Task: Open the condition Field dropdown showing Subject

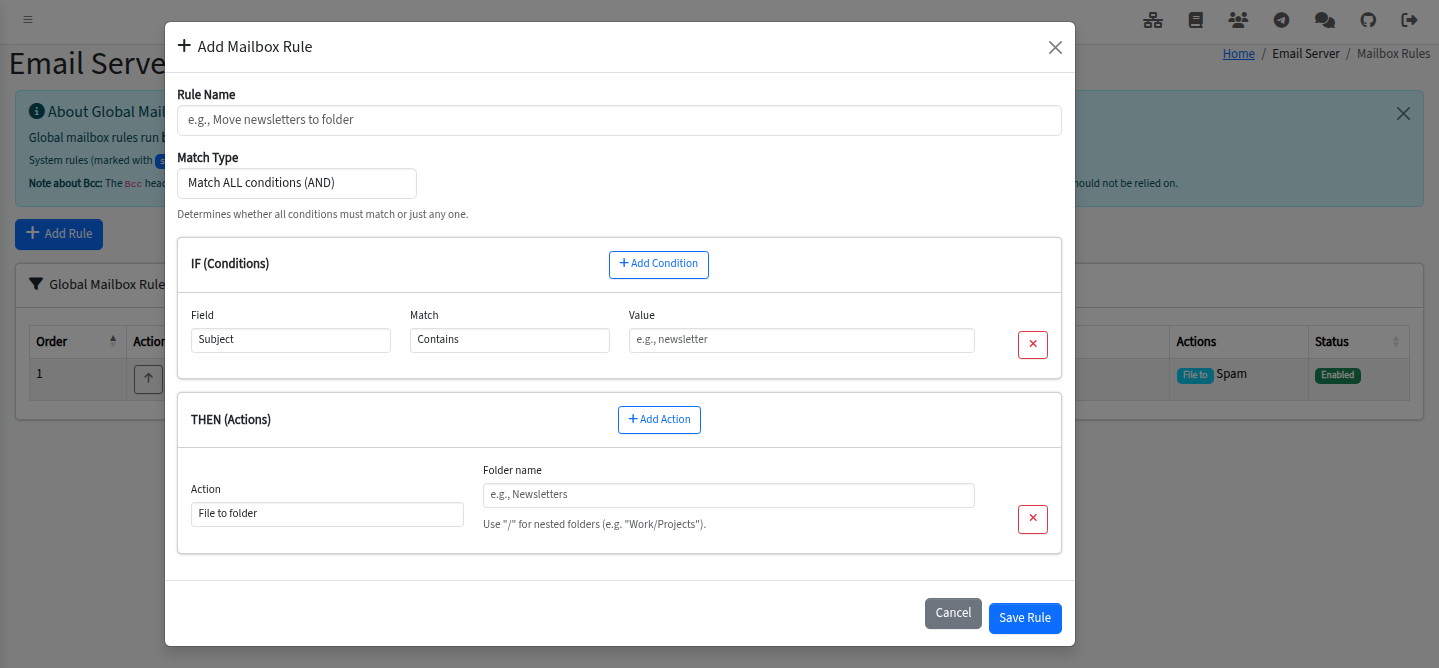Action: [x=291, y=340]
